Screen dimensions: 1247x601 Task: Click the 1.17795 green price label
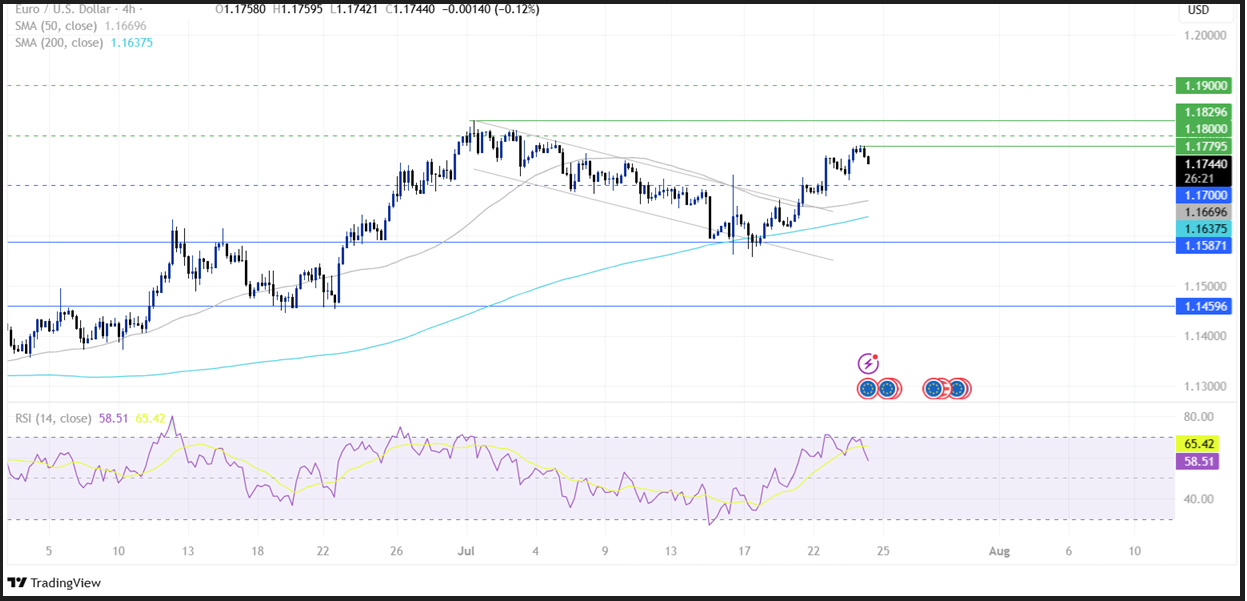coord(1204,146)
